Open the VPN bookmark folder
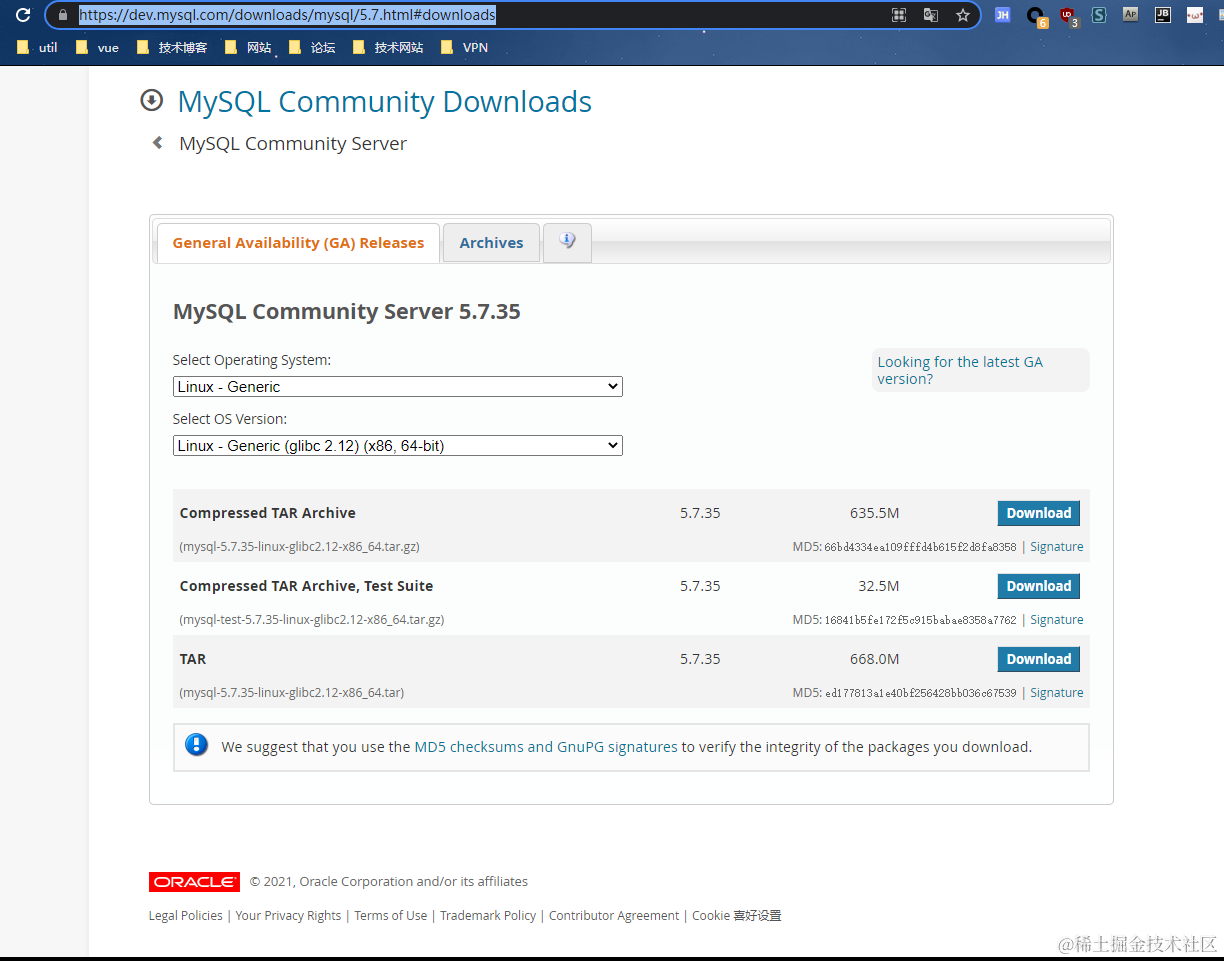The image size is (1224, 961). pyautogui.click(x=464, y=47)
